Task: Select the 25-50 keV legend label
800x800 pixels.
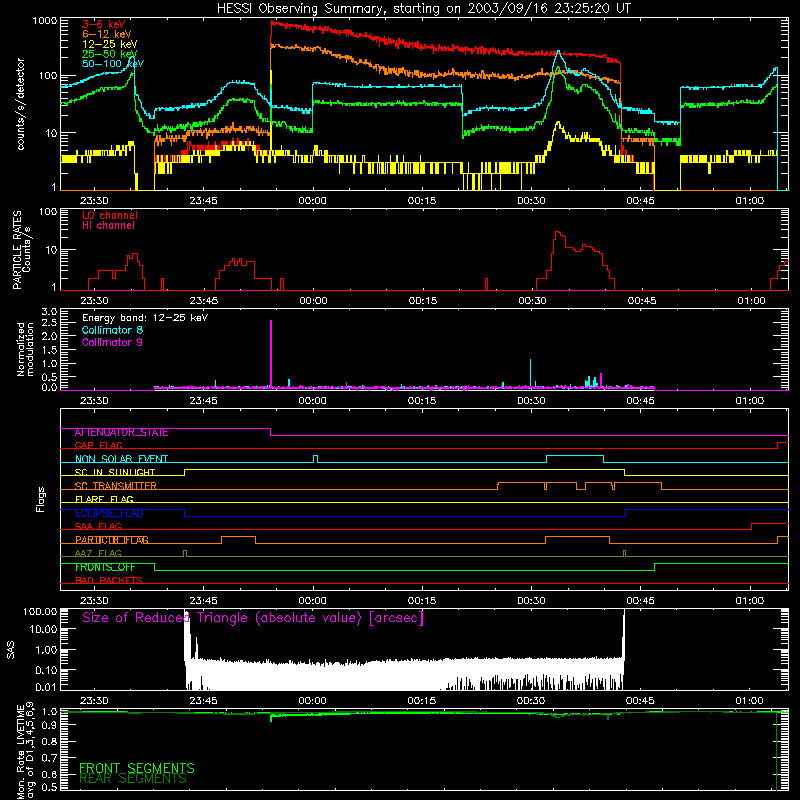Action: point(110,54)
